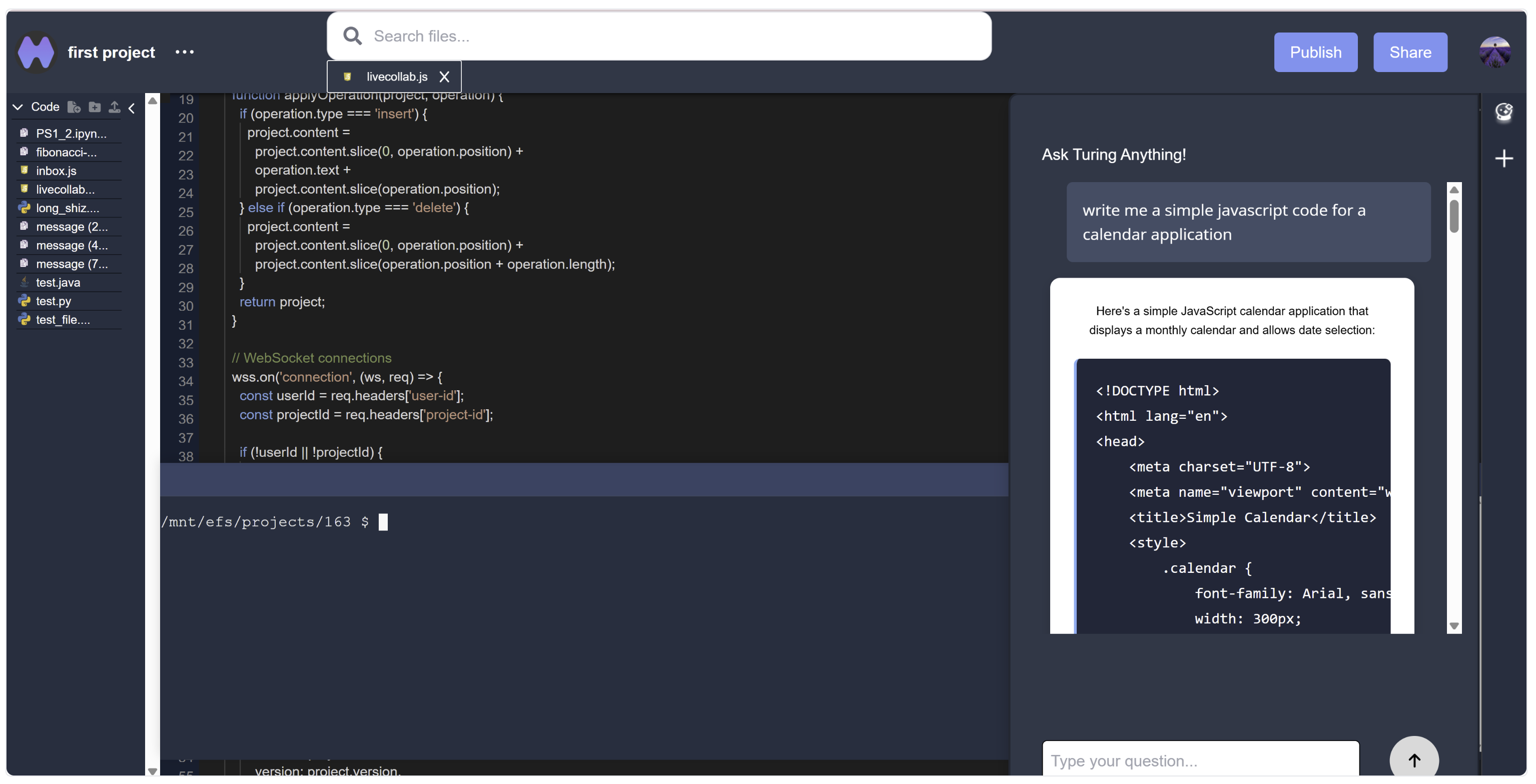Click the // WebSocket connections comment

click(311, 358)
